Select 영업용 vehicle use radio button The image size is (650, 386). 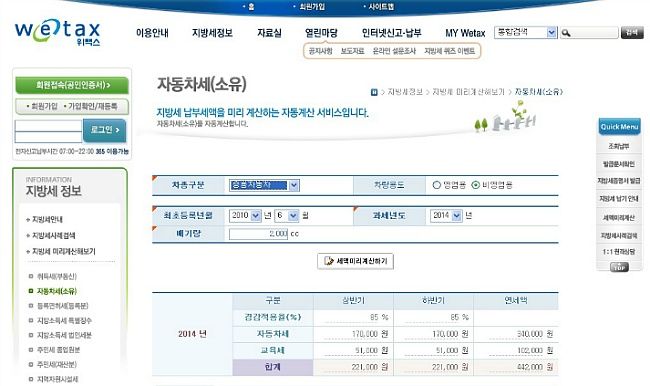(437, 185)
